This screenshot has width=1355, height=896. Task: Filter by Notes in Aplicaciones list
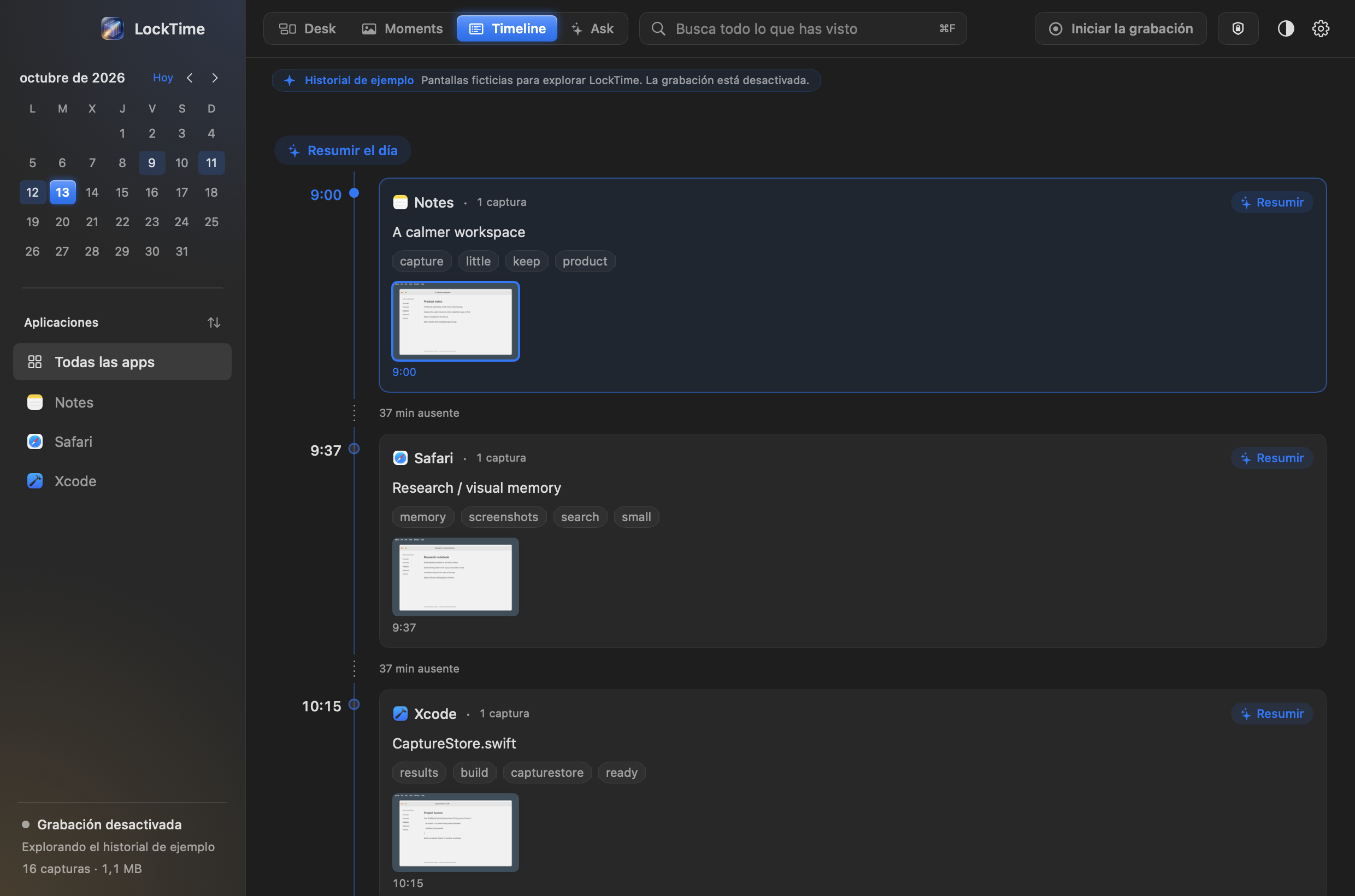coord(122,402)
